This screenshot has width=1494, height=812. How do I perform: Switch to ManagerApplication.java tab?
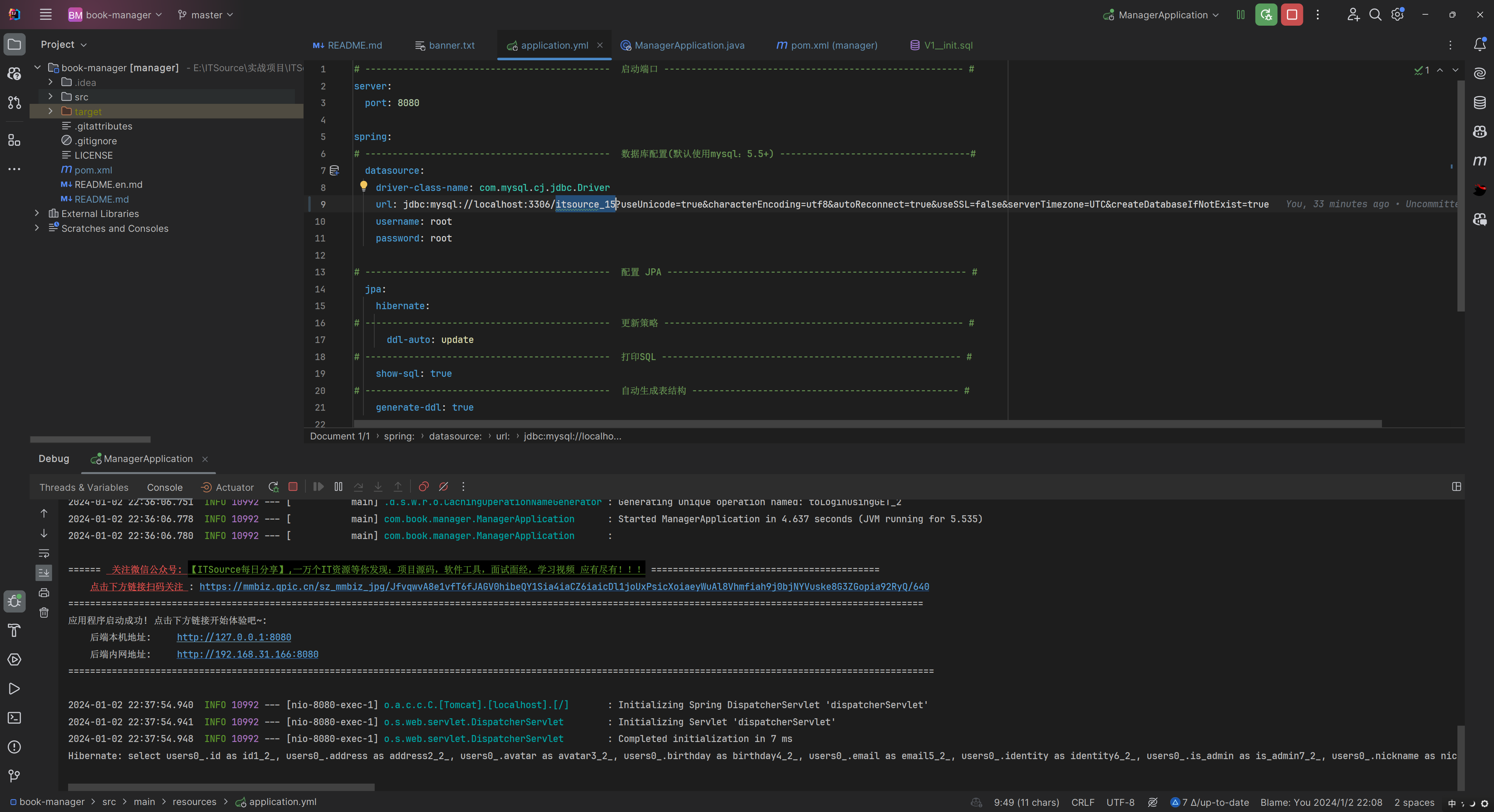pos(683,45)
